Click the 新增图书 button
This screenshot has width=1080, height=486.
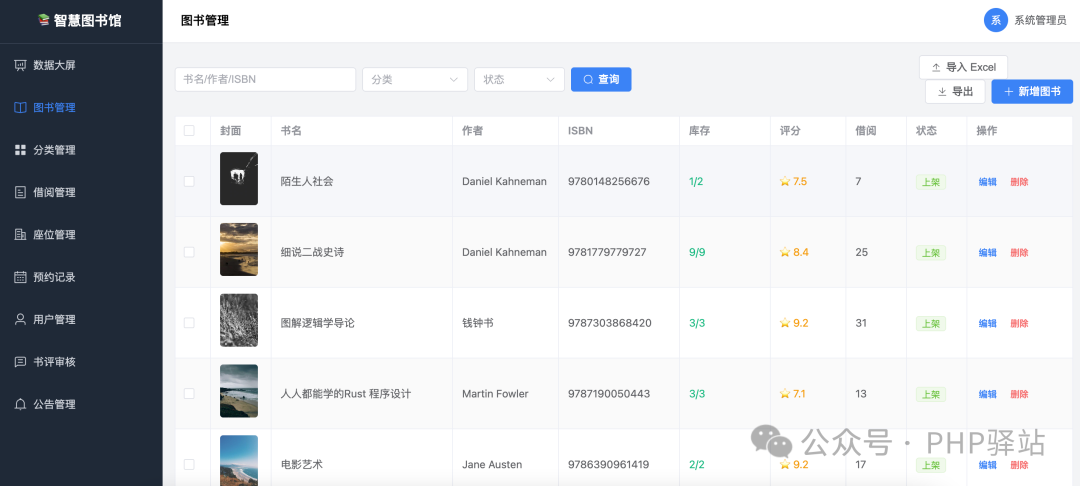pos(1032,92)
